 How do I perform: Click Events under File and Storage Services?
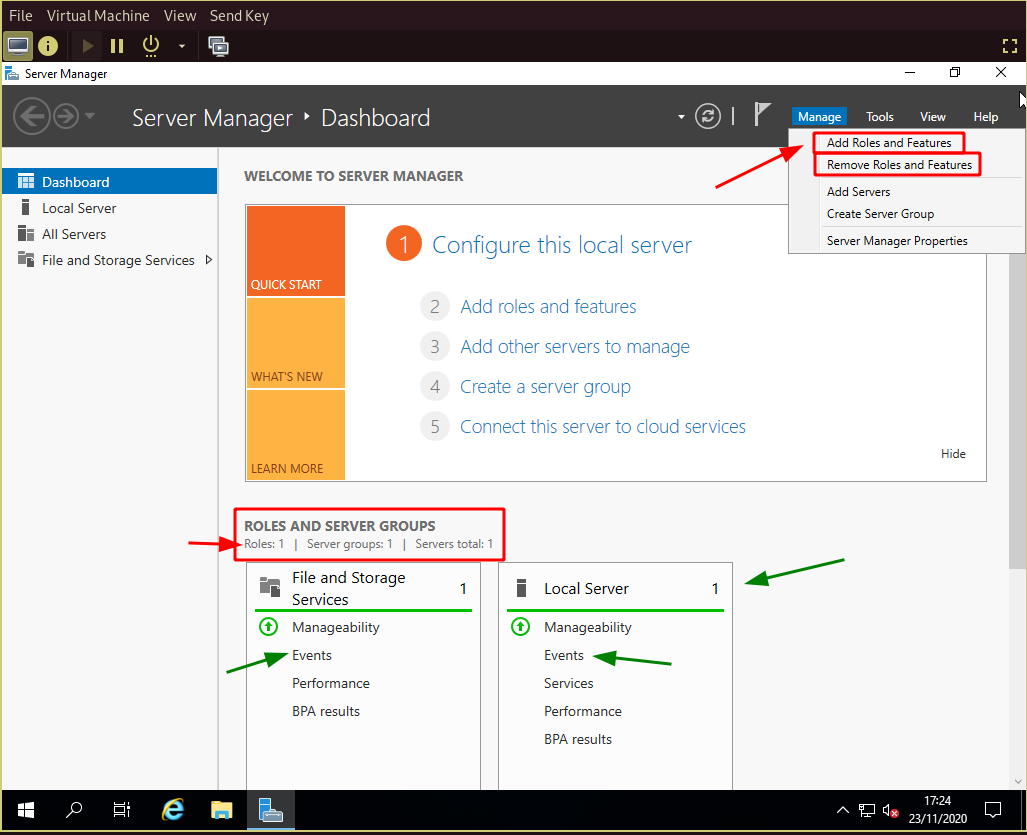coord(312,656)
